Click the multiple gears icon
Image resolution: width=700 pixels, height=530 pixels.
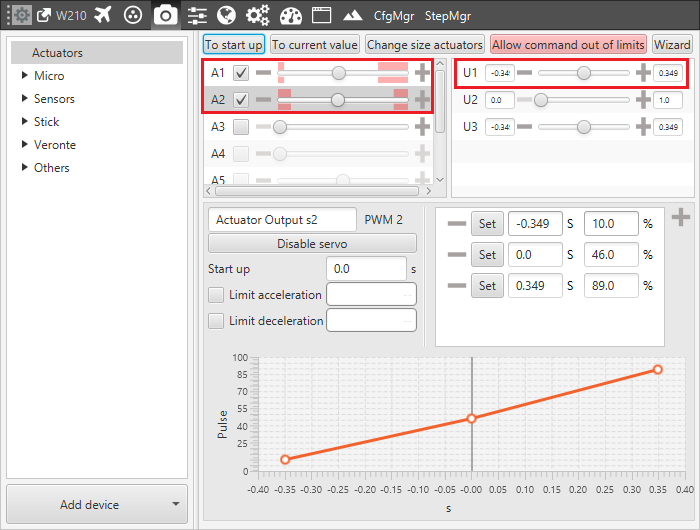[258, 15]
